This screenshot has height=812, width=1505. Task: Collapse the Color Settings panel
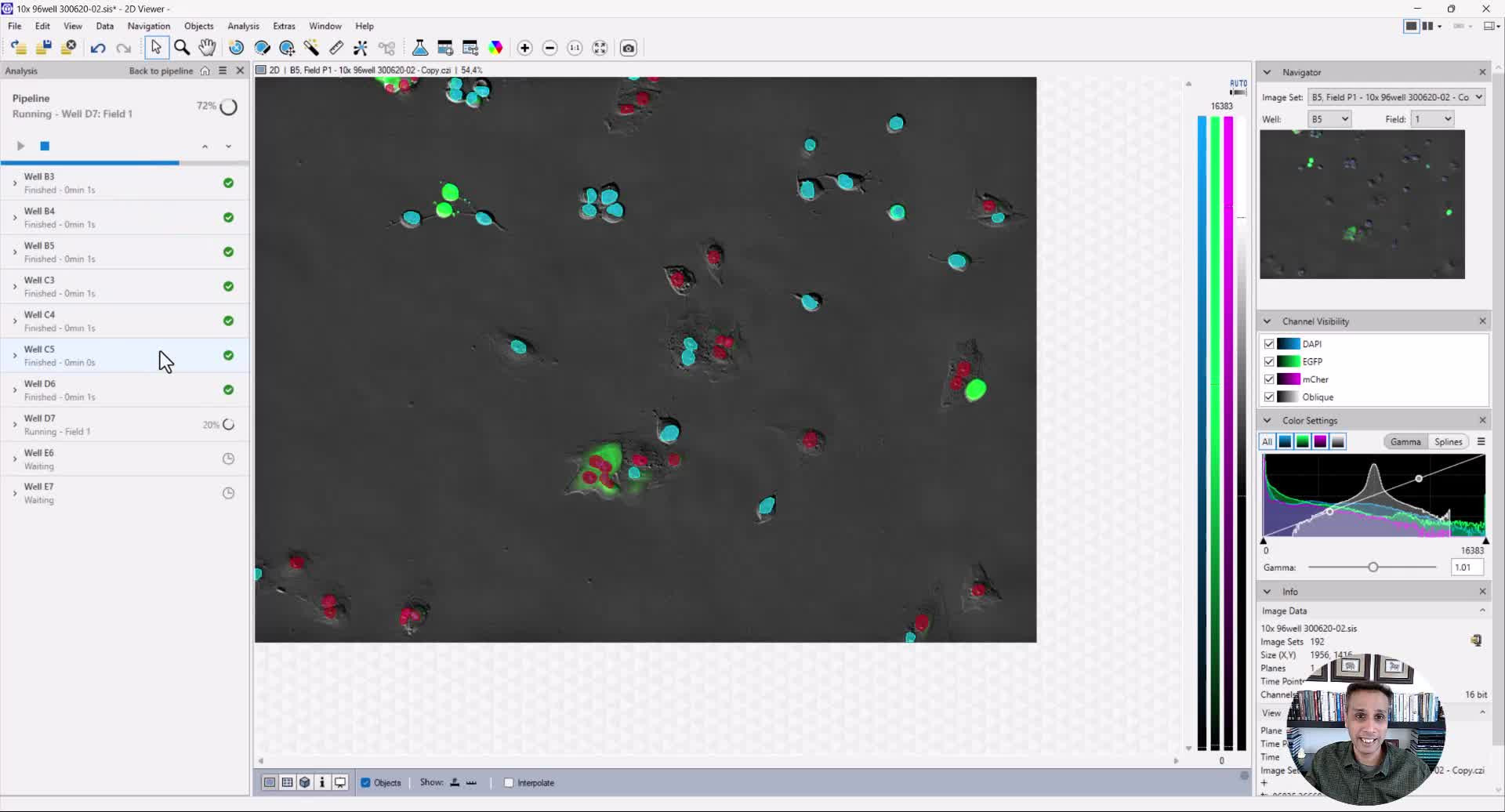[1267, 420]
